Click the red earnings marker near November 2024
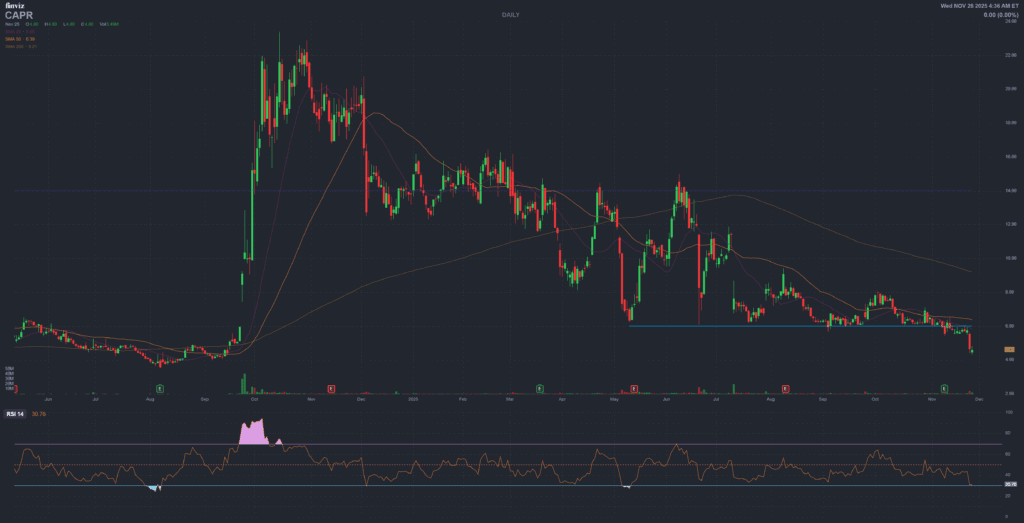The width and height of the screenshot is (1024, 523). (x=331, y=386)
